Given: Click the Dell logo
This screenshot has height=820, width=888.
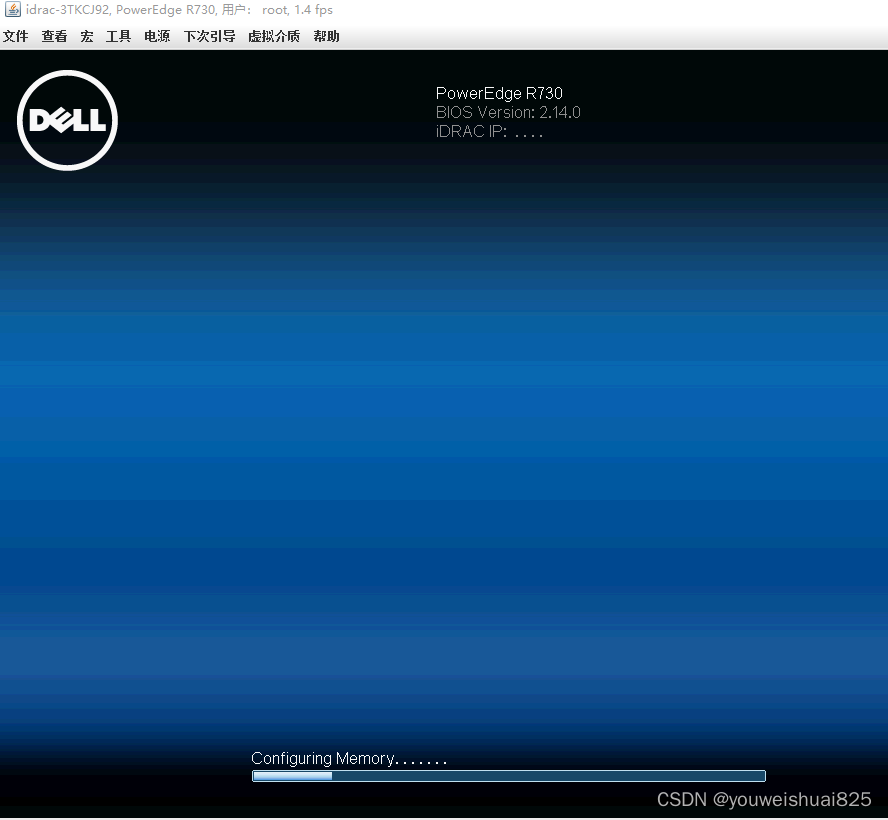Looking at the screenshot, I should pos(67,120).
